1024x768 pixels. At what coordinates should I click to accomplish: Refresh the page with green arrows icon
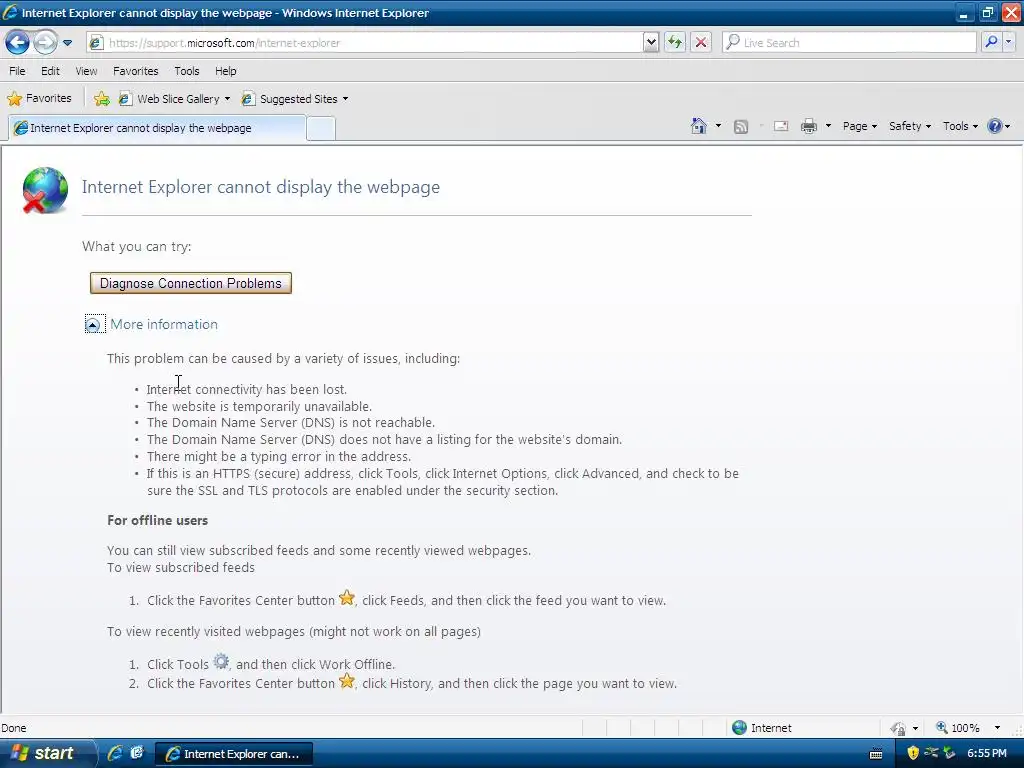[675, 43]
